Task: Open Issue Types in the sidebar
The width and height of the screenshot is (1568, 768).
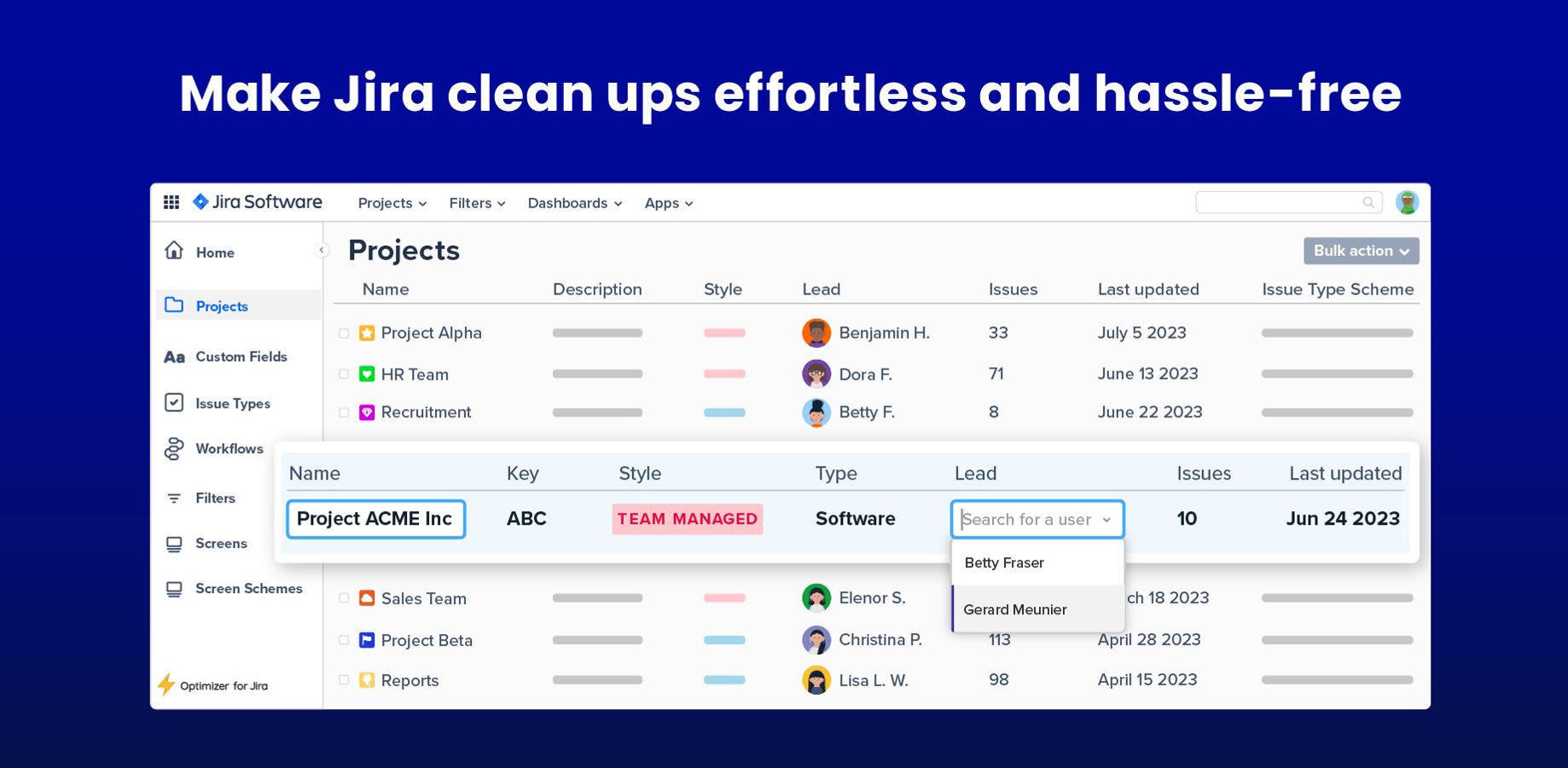Action: pos(233,404)
